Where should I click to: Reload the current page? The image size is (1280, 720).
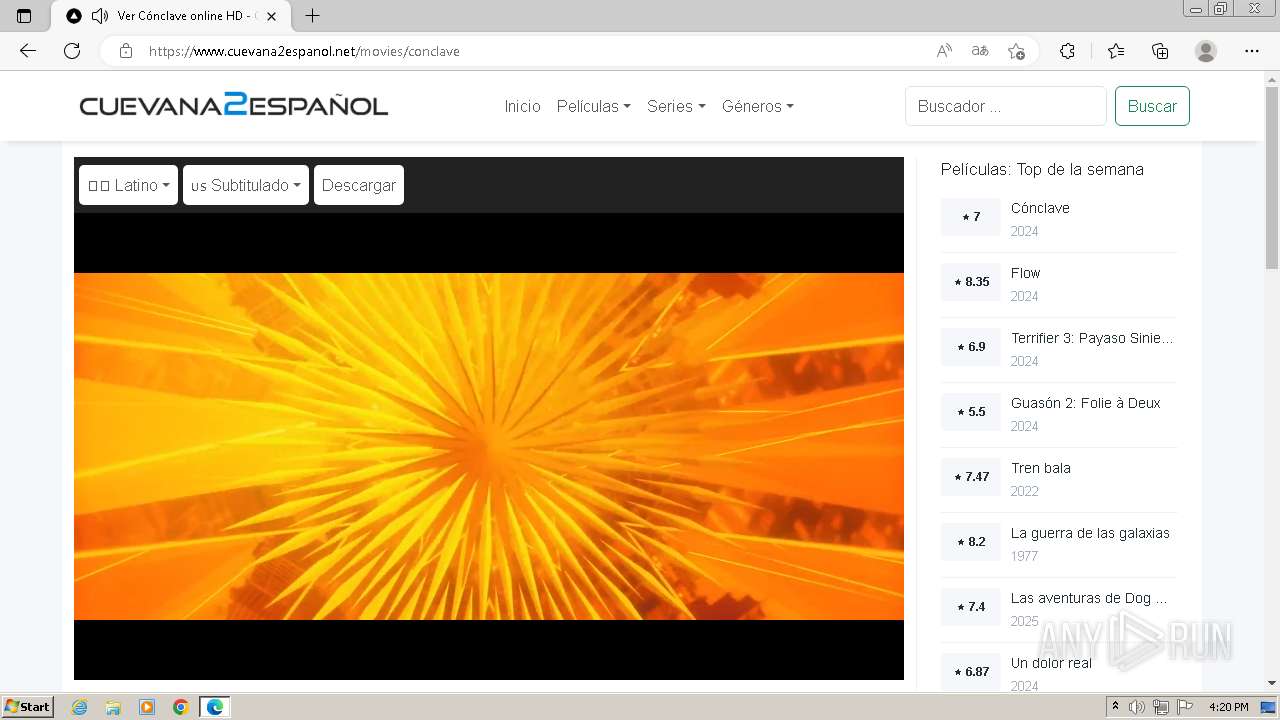pos(72,51)
